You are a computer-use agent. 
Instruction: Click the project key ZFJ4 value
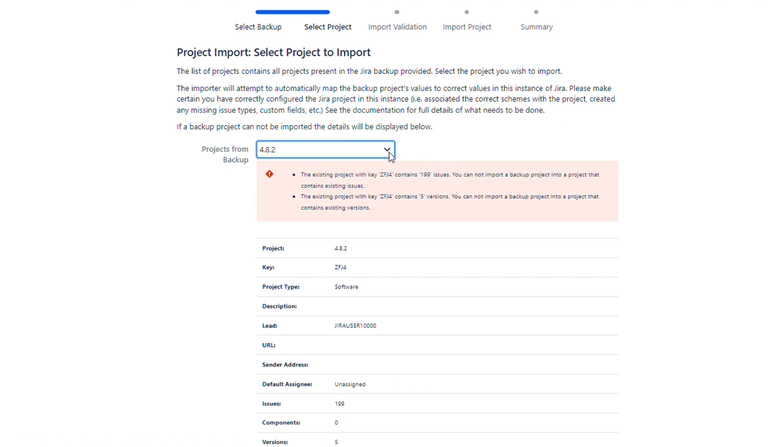(x=340, y=268)
